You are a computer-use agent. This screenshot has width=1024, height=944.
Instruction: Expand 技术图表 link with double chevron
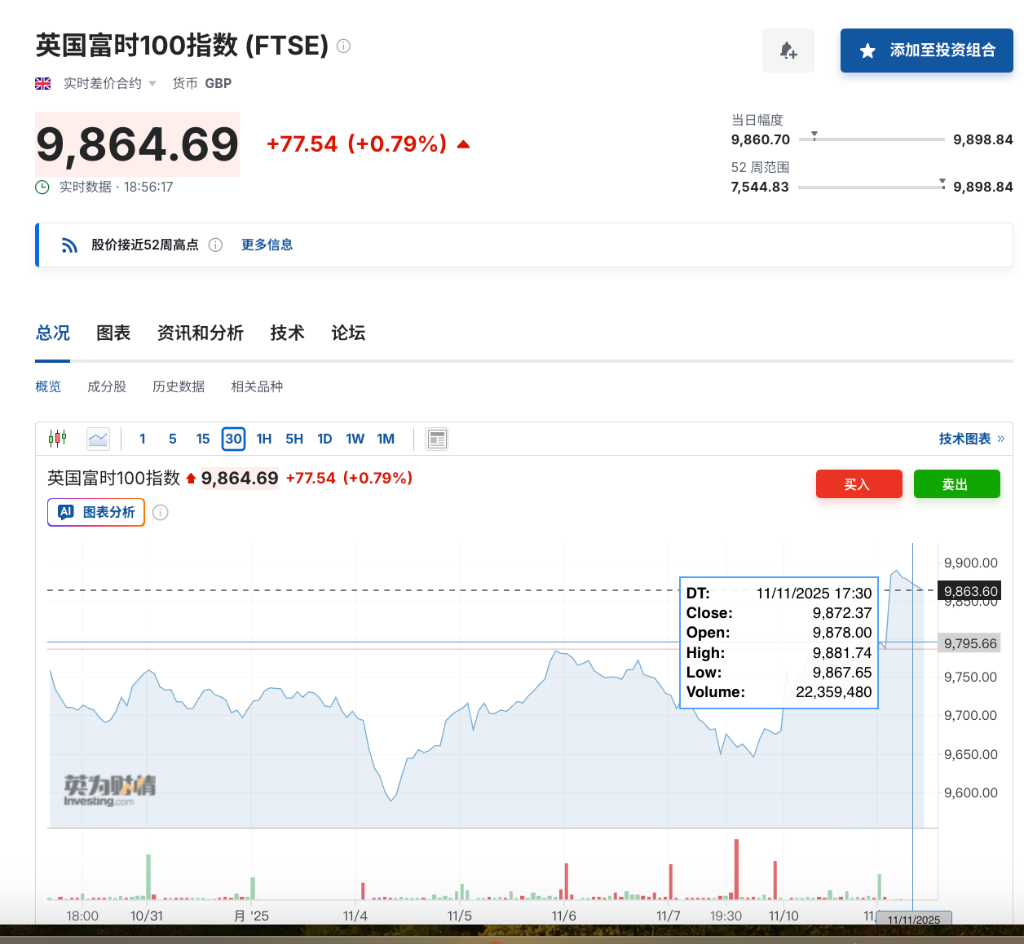(x=971, y=438)
